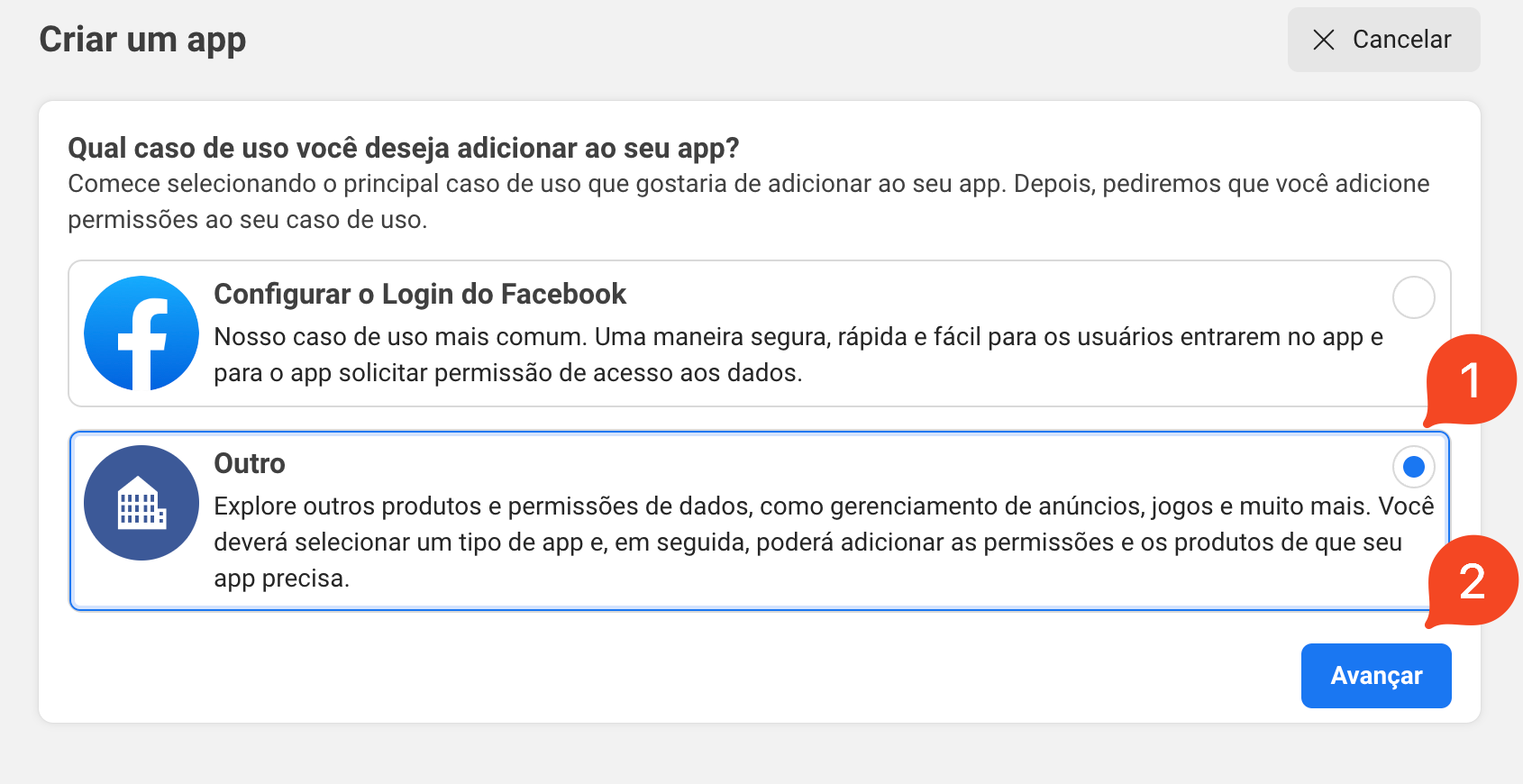Click the round Facebook logo icon
This screenshot has height=784, width=1523.
(141, 333)
